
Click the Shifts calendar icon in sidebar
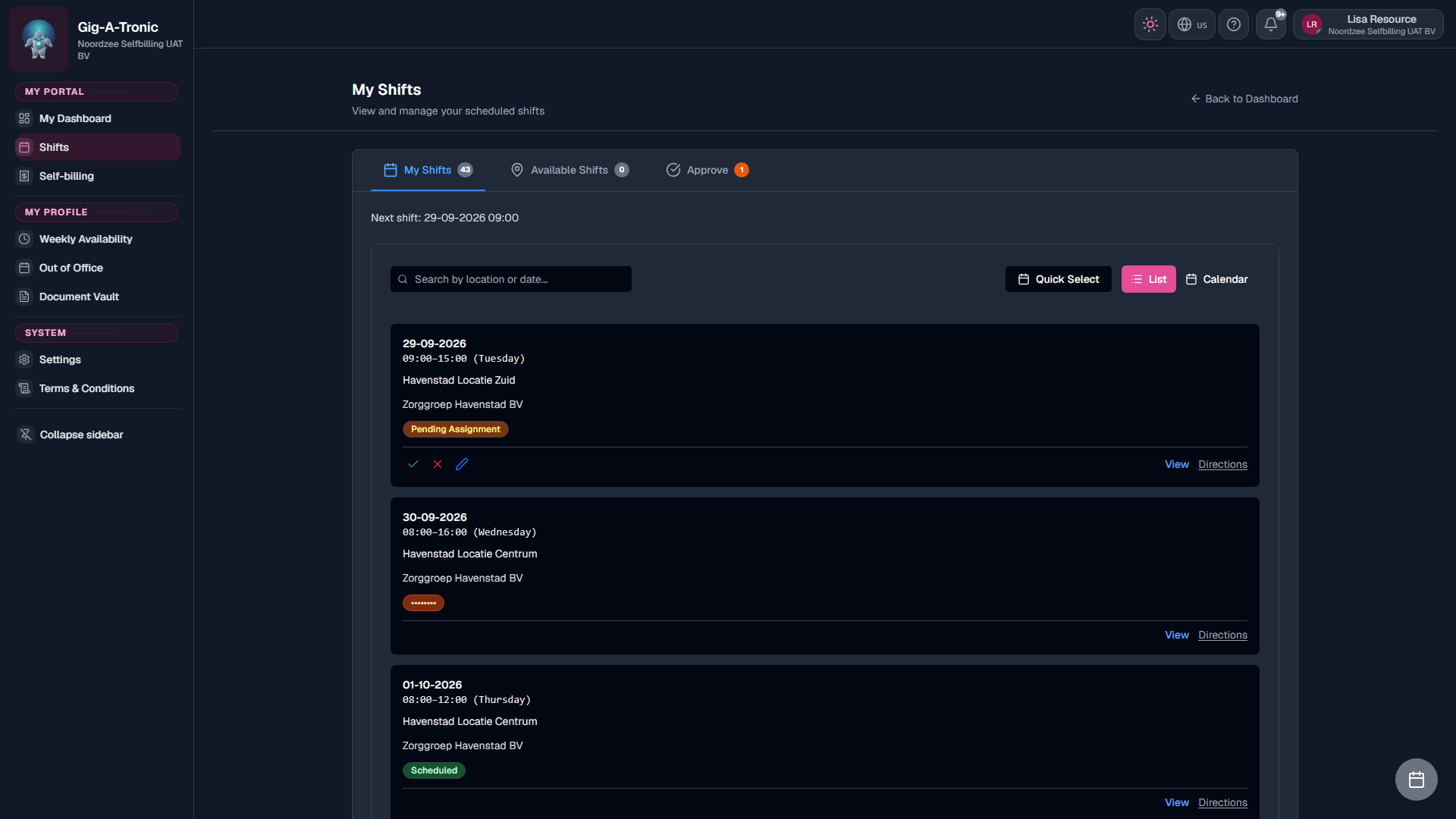24,147
